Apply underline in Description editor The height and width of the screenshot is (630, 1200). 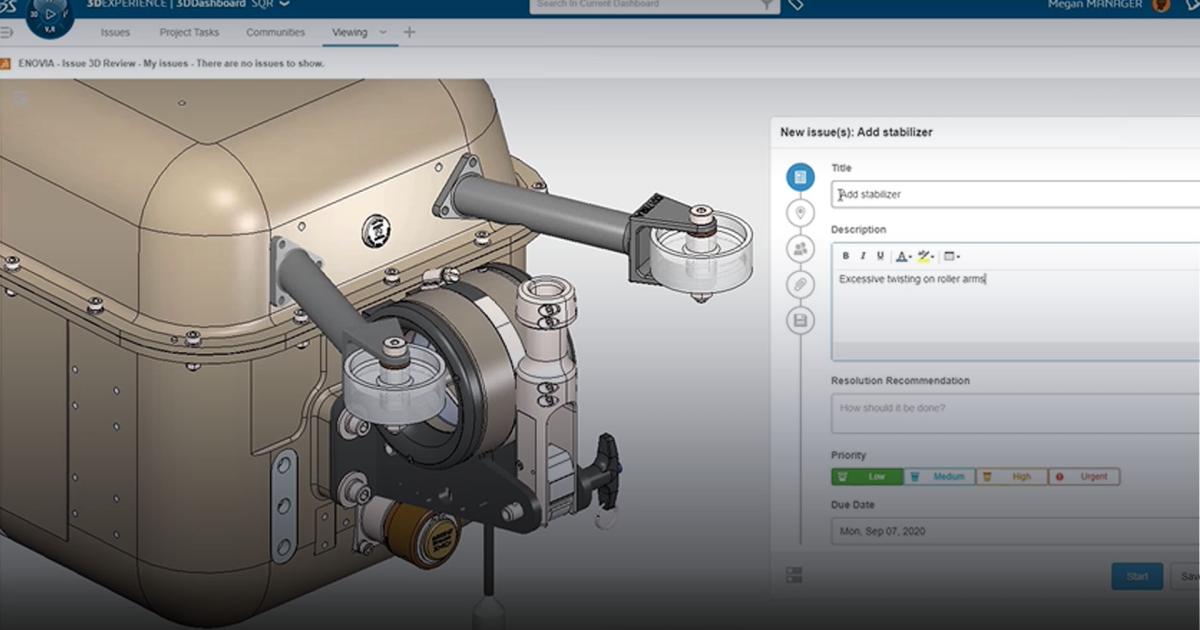pos(880,256)
